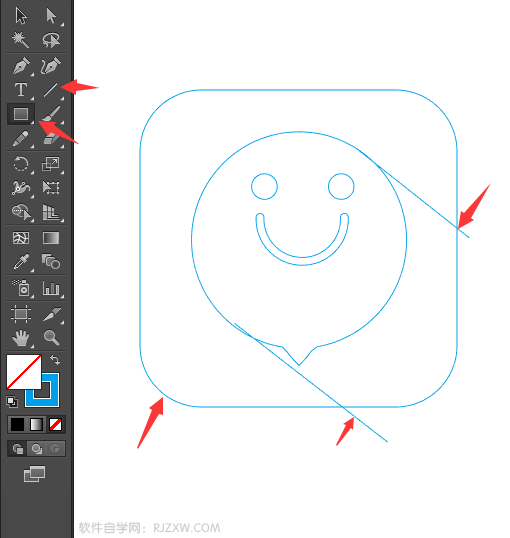Pick the Perspective Grid tool
510x538 pixels.
point(51,212)
